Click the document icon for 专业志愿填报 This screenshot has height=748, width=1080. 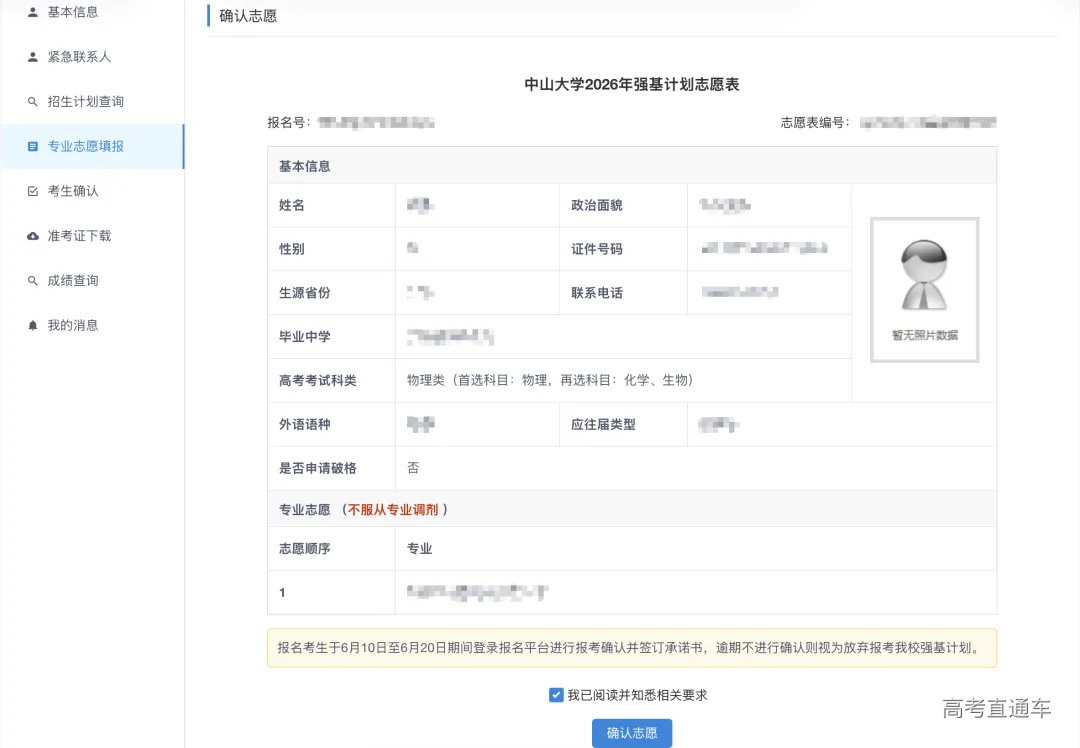tap(33, 145)
